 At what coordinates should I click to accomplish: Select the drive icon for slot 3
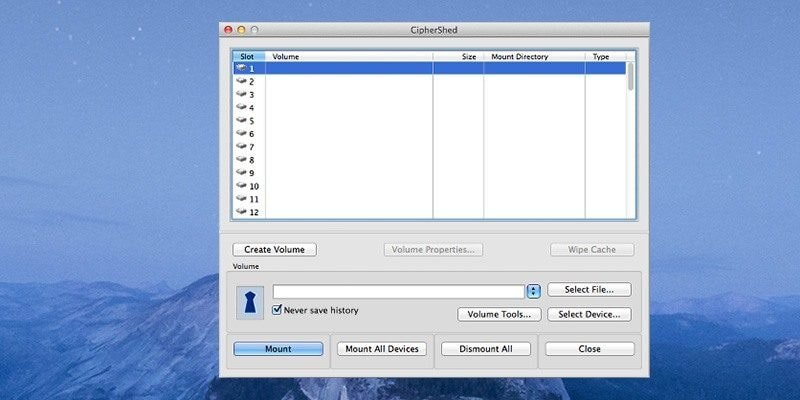242,94
